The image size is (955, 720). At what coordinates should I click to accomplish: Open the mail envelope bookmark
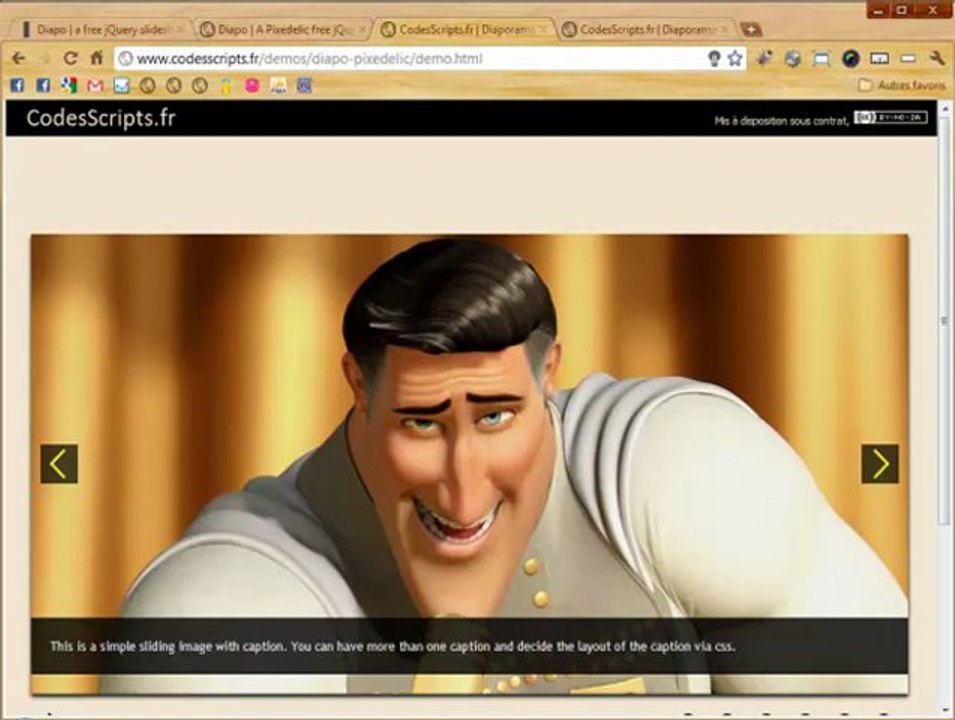point(121,85)
